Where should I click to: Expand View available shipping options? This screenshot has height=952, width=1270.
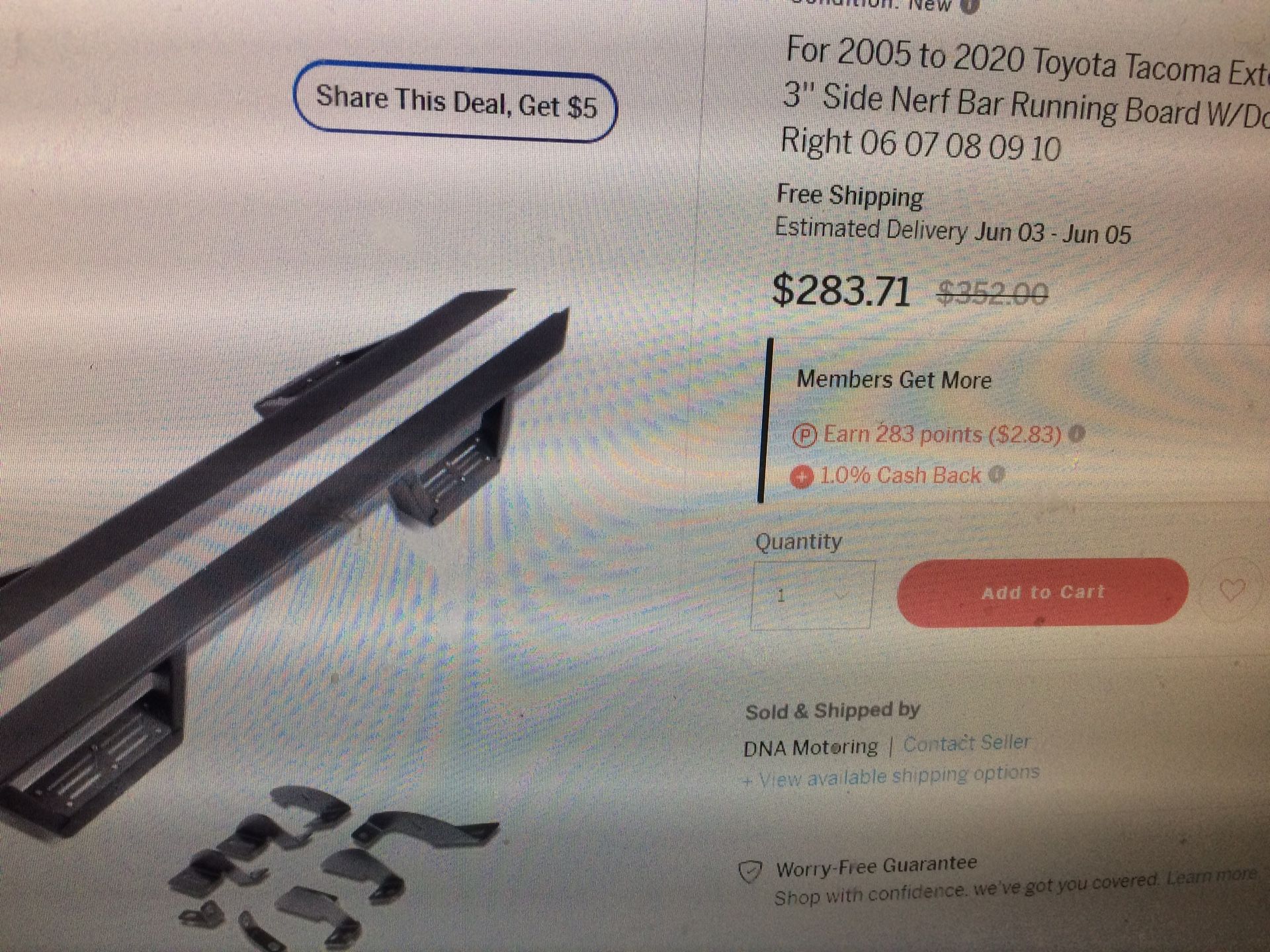pyautogui.click(x=890, y=776)
